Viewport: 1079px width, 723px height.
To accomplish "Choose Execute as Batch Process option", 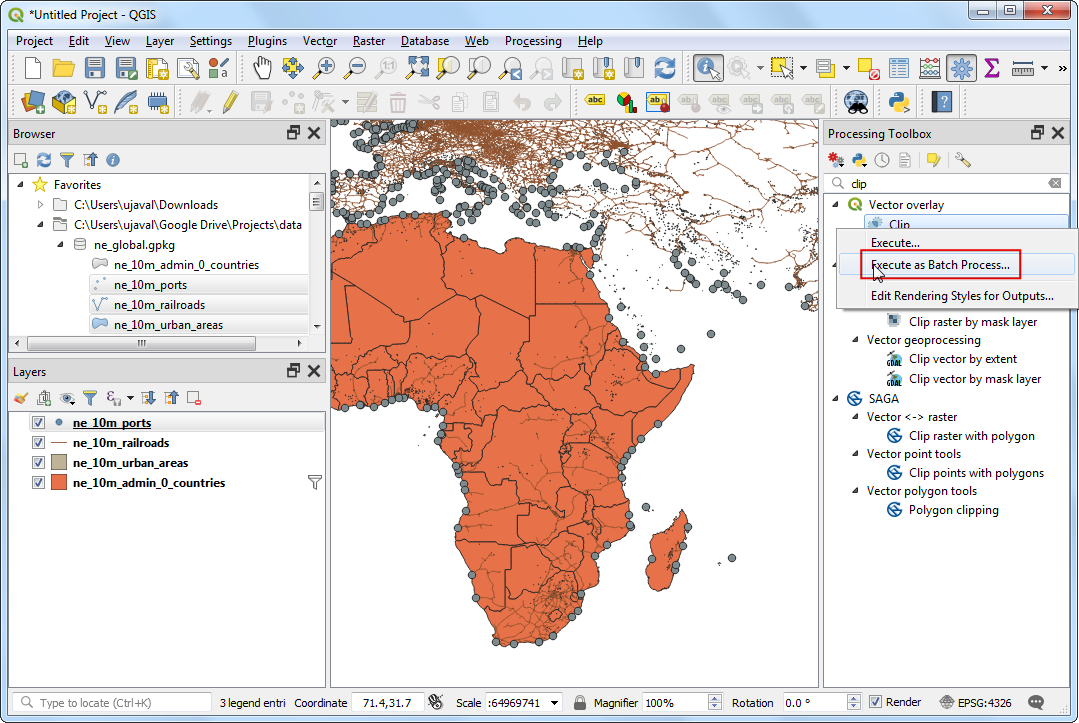I will point(939,265).
